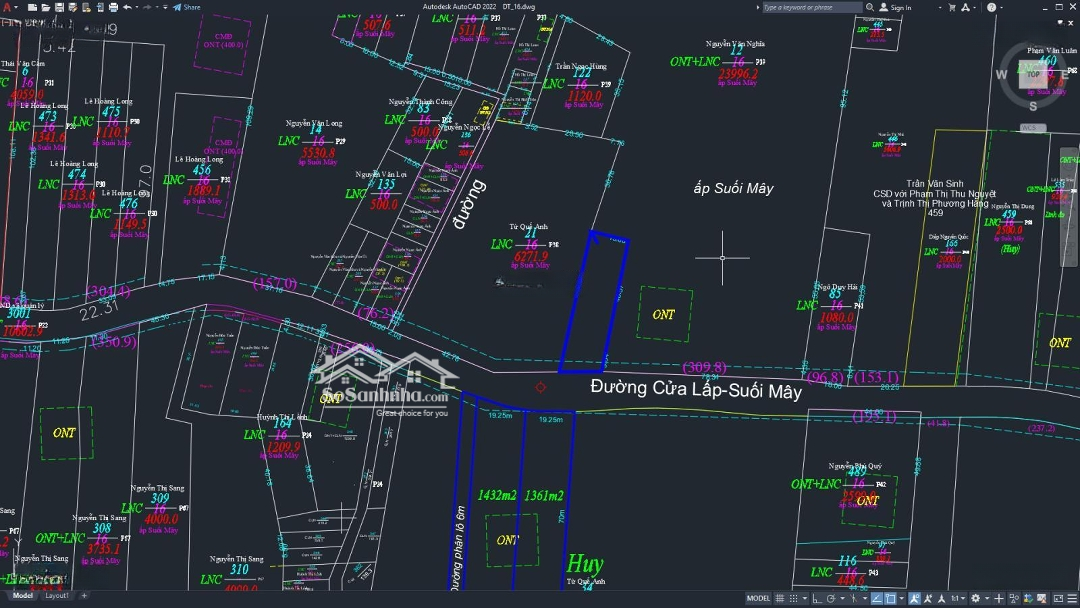Click Sign In
Screen dimensions: 1080x608
tap(899, 7)
